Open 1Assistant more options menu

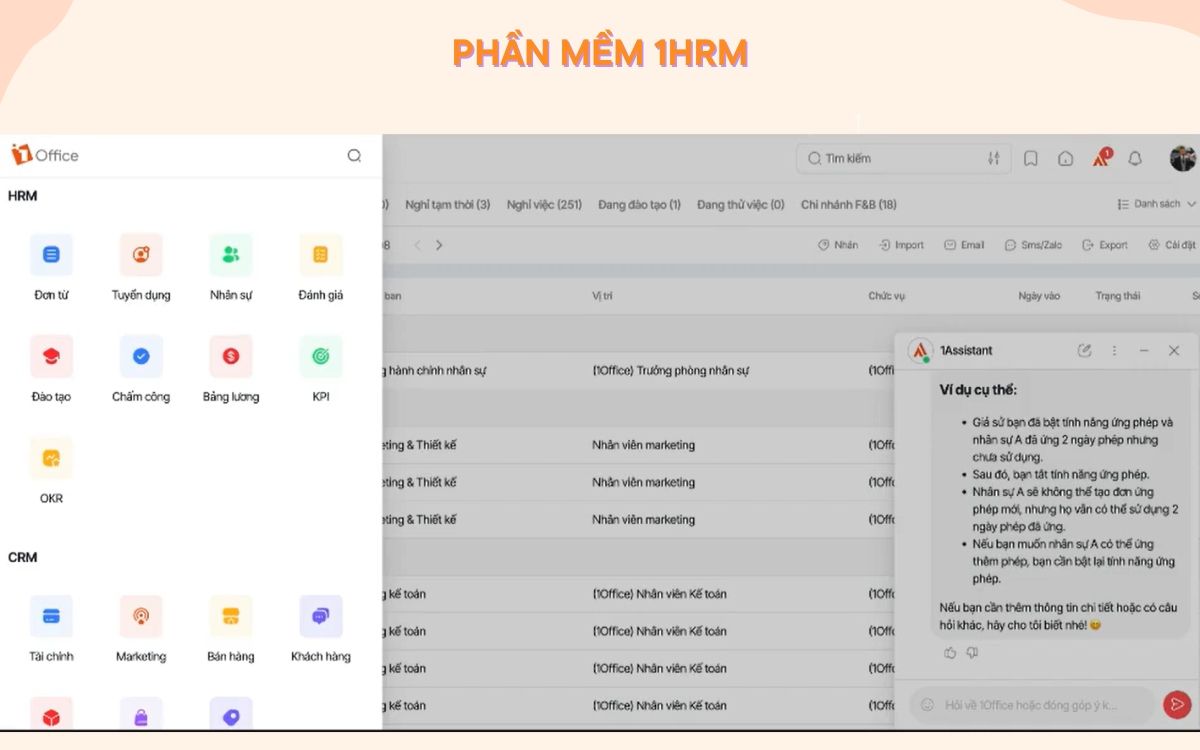[1114, 351]
